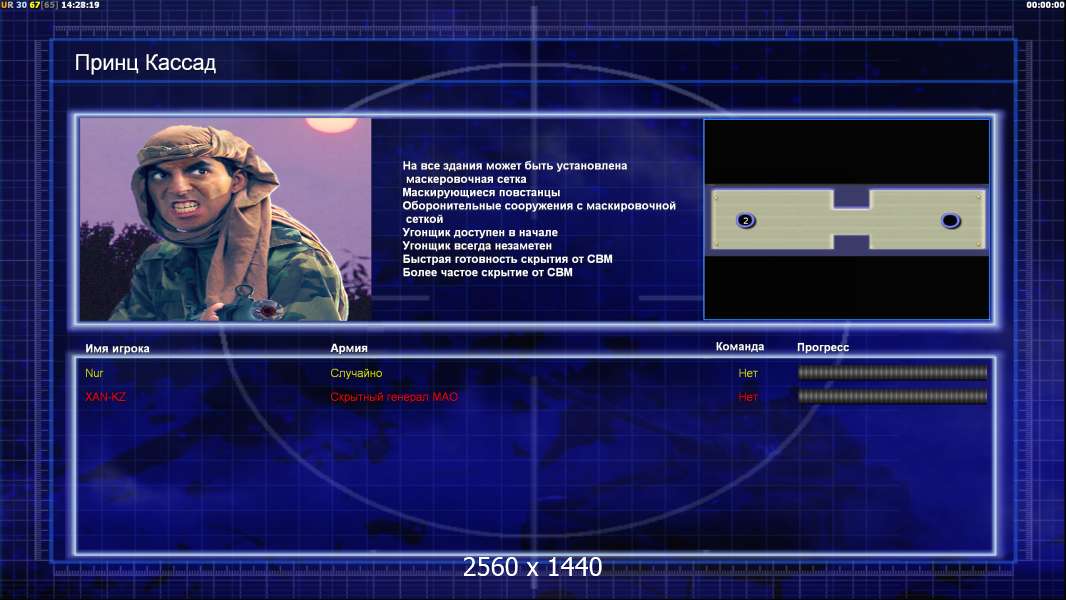Select the unnumbered start position marker on the map
1066x600 pixels.
pos(950,220)
